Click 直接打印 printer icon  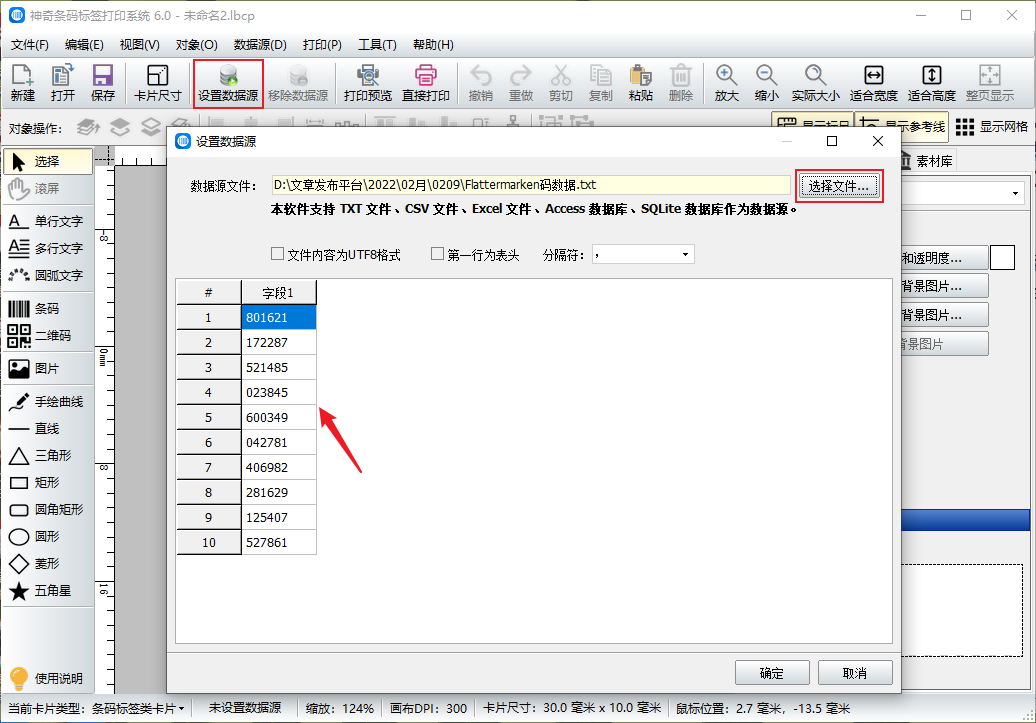click(426, 83)
